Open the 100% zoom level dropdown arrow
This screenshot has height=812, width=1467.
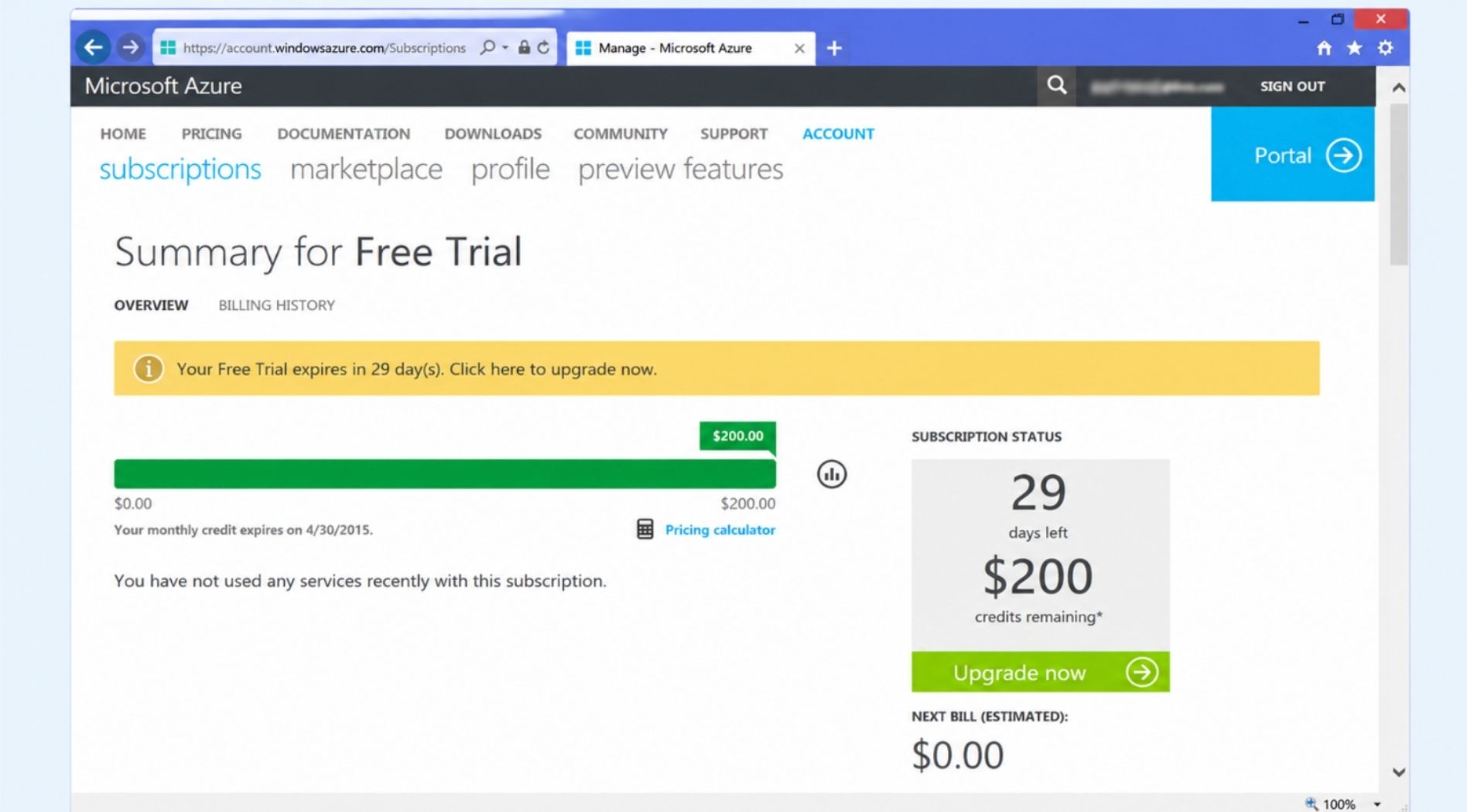pos(1377,804)
